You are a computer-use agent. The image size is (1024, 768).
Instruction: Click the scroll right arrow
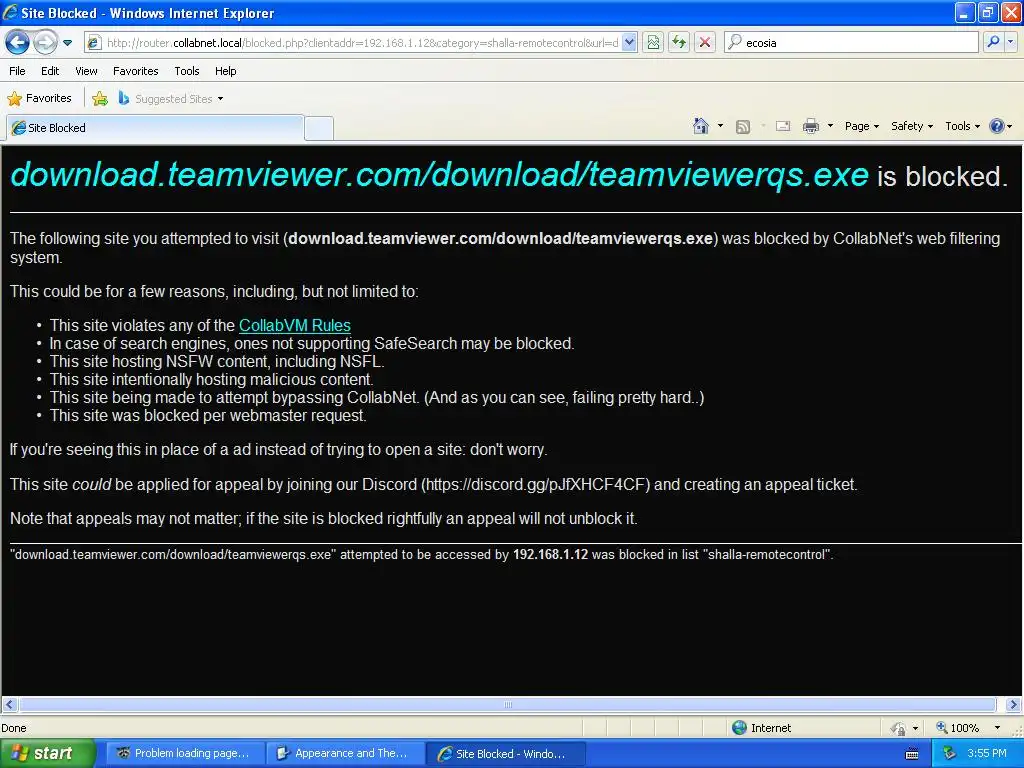pyautogui.click(x=1013, y=705)
